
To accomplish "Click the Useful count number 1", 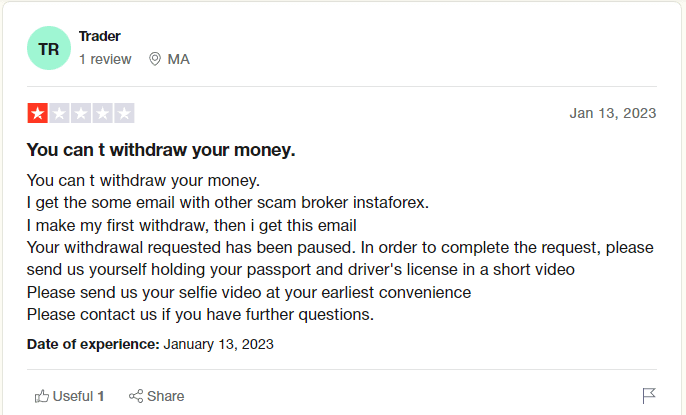I will pyautogui.click(x=101, y=396).
